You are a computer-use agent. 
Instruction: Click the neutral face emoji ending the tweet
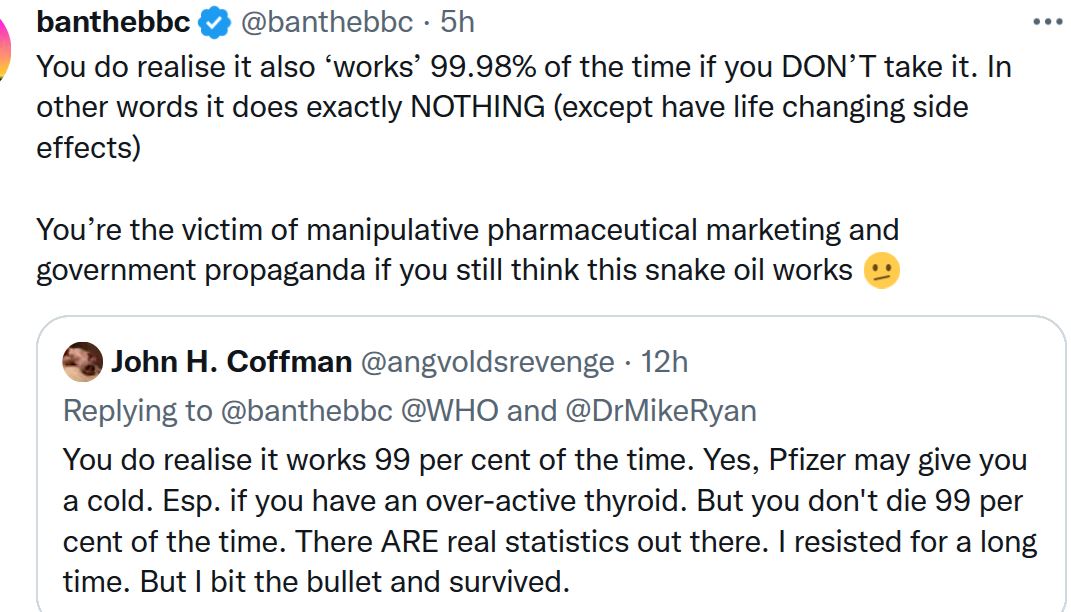pyautogui.click(x=881, y=271)
